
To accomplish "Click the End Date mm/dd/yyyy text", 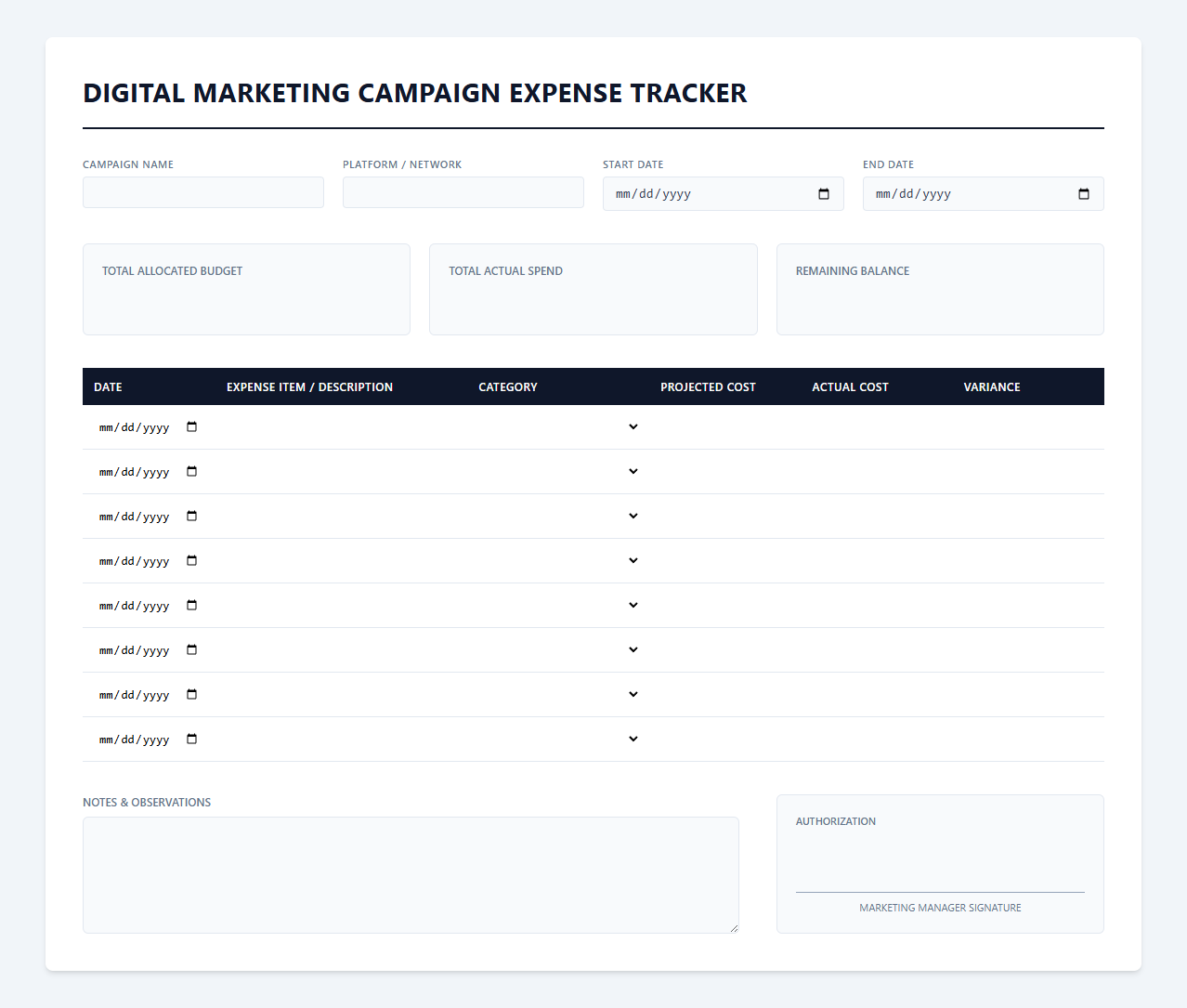I will click(913, 194).
